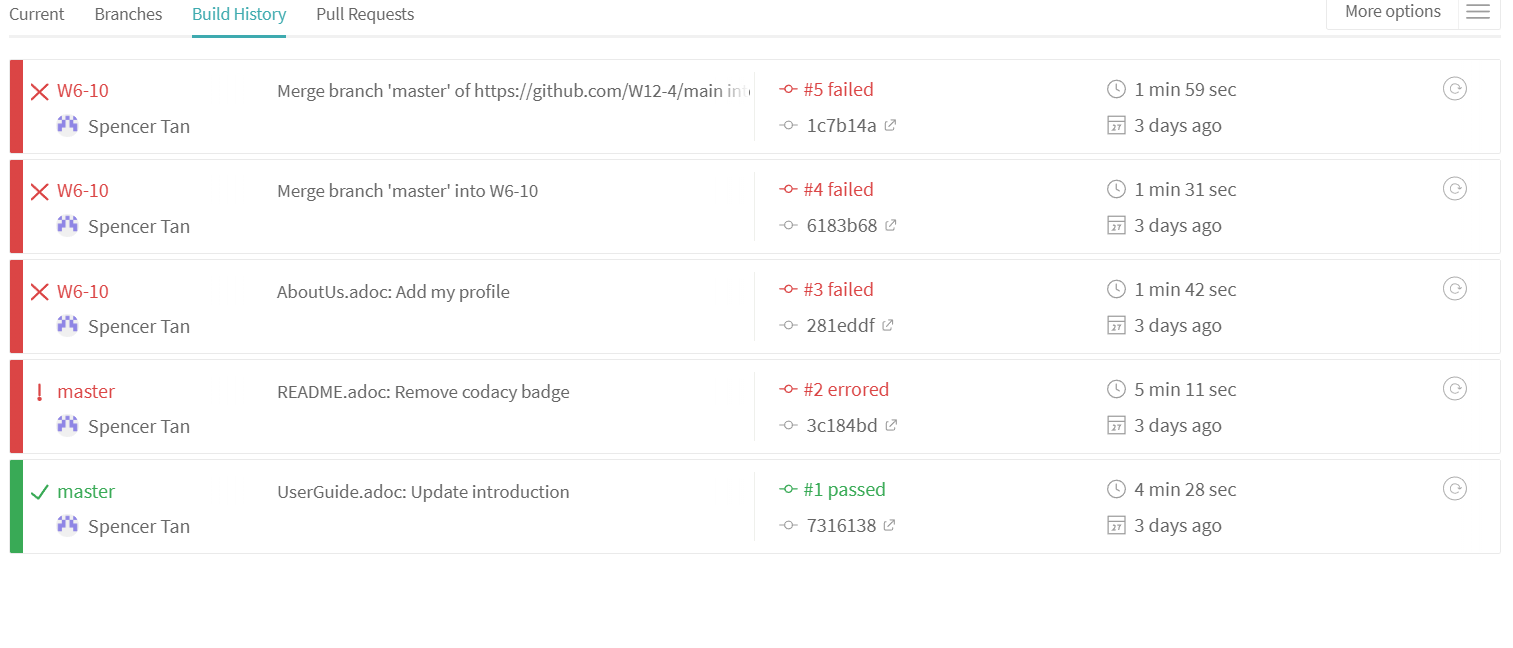
Task: Open the Pull Requests tab
Action: (x=364, y=14)
